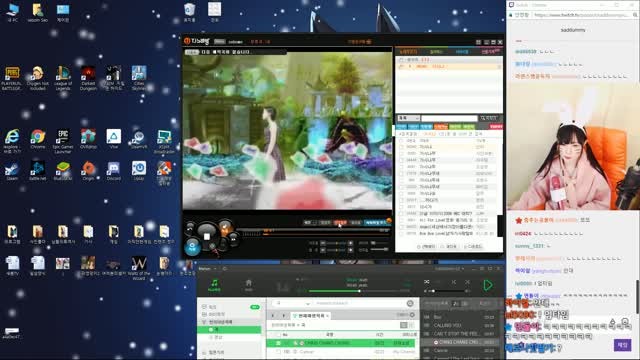
Task: Adjust the Melon volume slider
Action: (447, 291)
